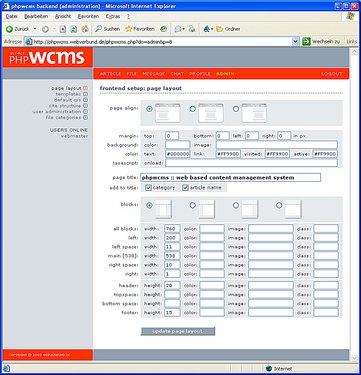Click the header height field

172,286
